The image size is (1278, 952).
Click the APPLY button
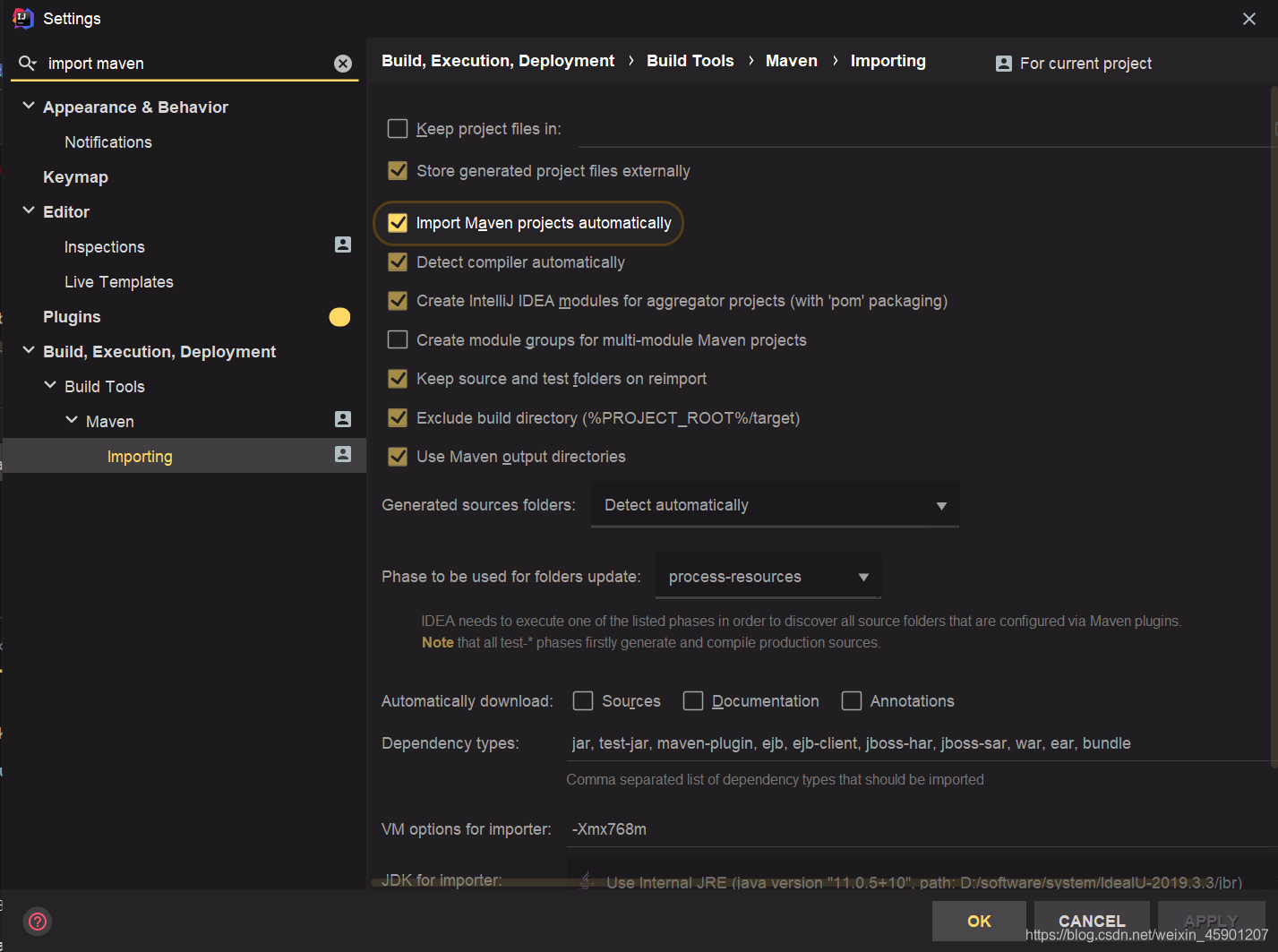click(x=1211, y=921)
